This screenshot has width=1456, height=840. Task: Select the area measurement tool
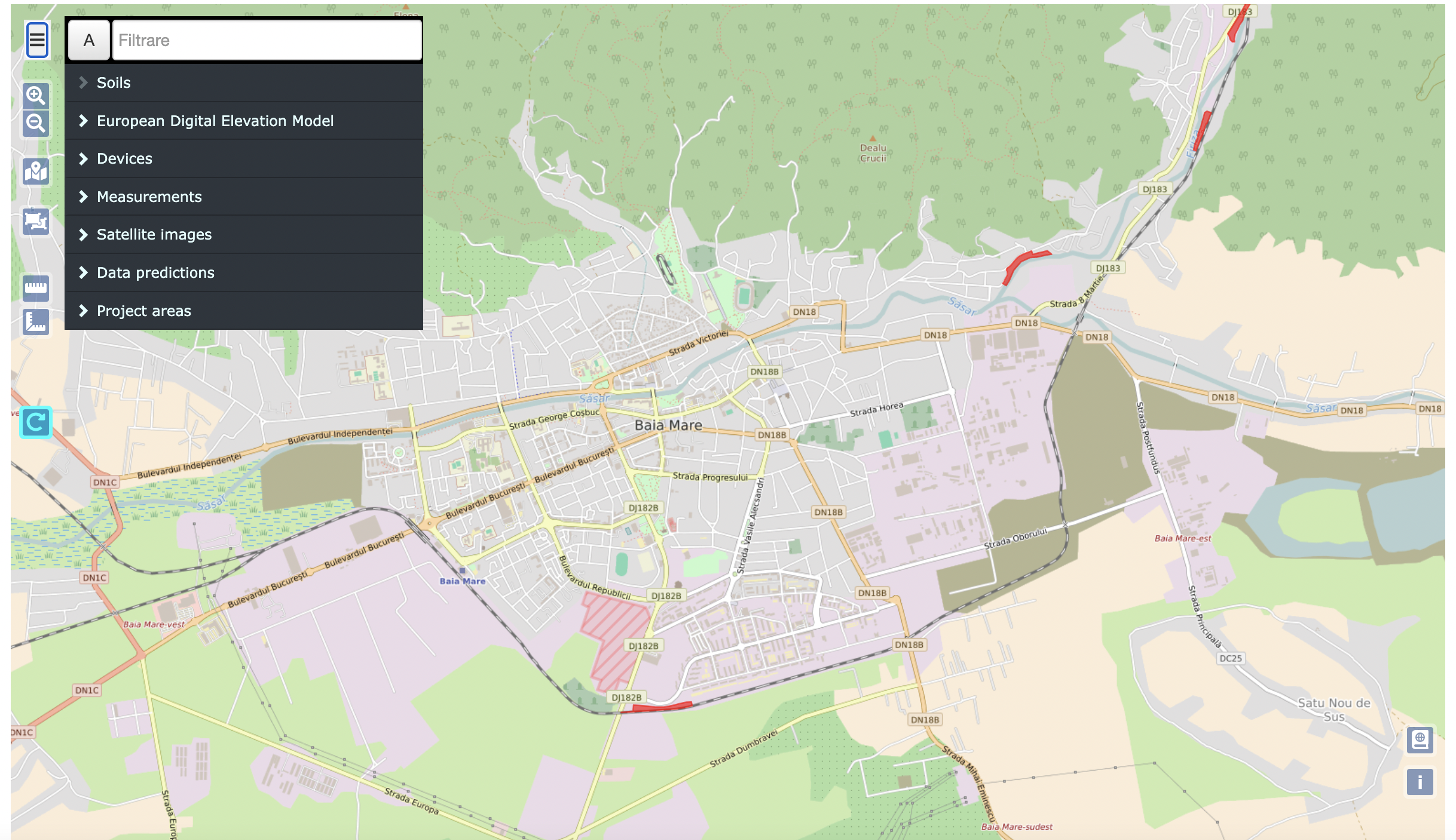(35, 323)
